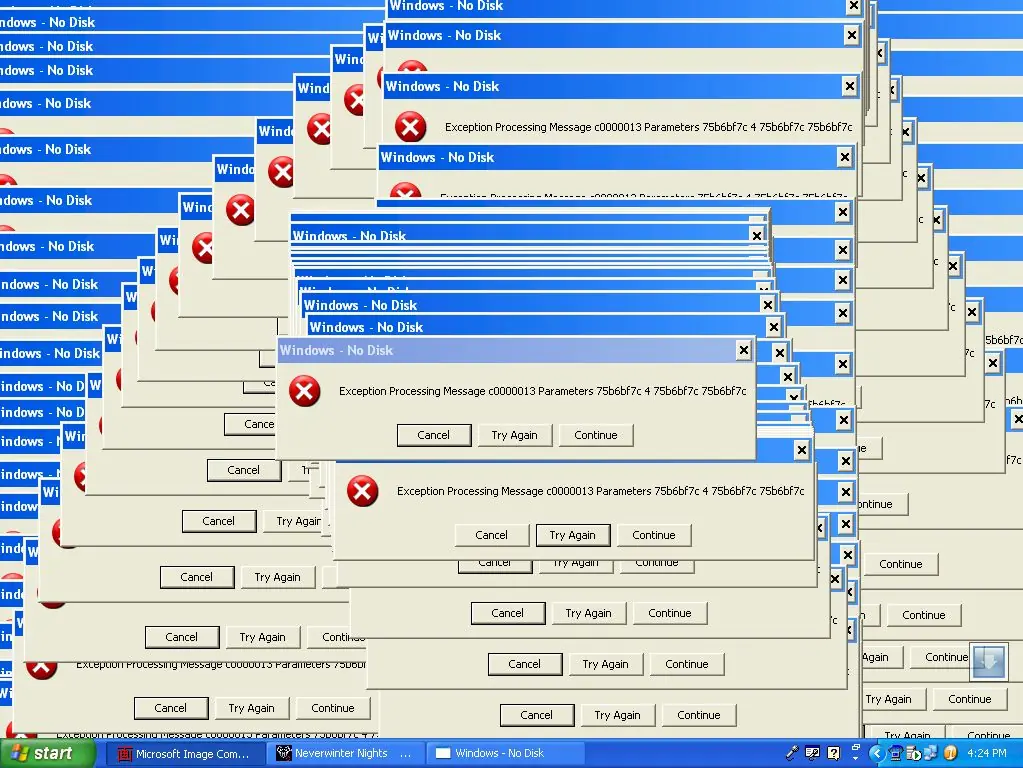Click the exception message text in the faded-title dialog
Image resolution: width=1023 pixels, height=768 pixels.
[542, 391]
